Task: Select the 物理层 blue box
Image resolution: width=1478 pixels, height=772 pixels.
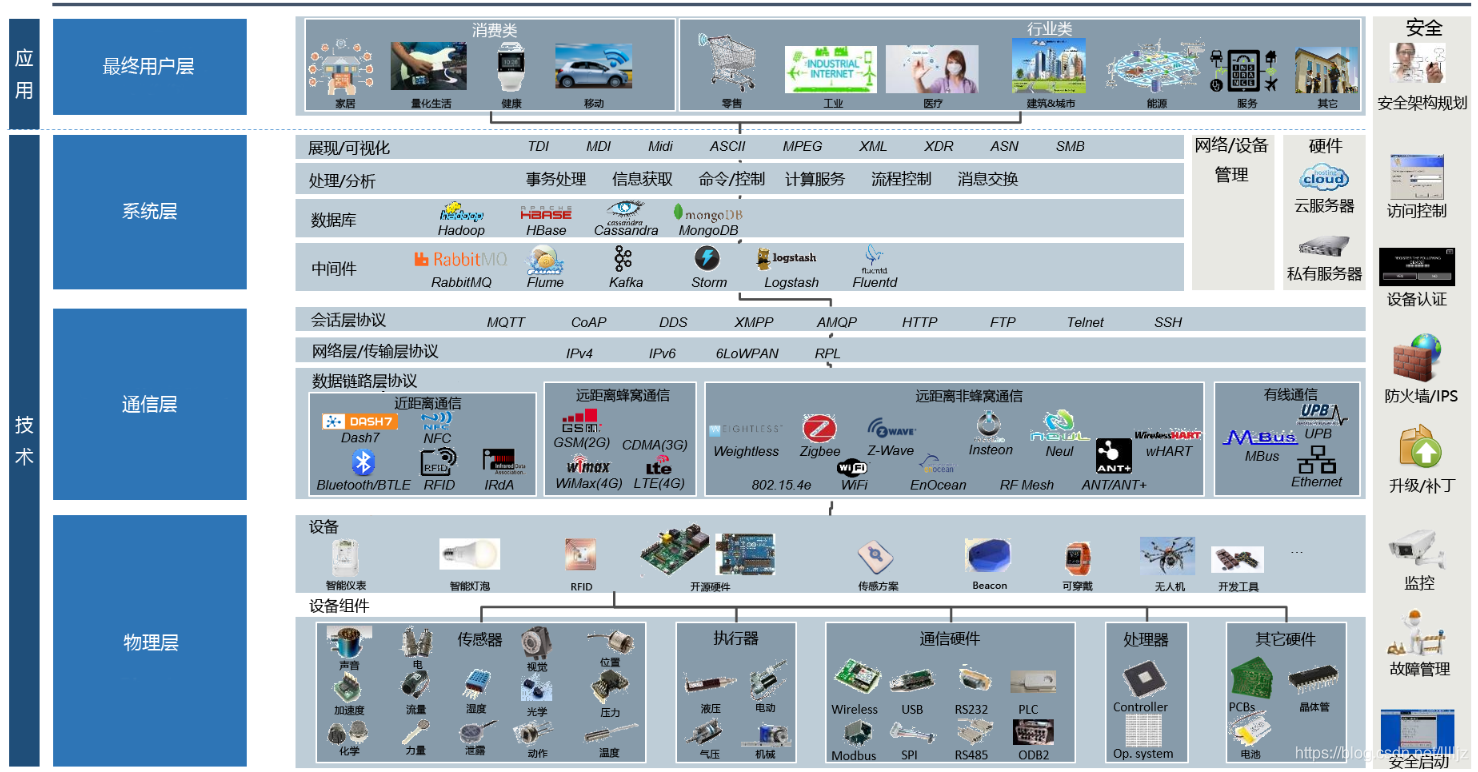Action: point(150,641)
